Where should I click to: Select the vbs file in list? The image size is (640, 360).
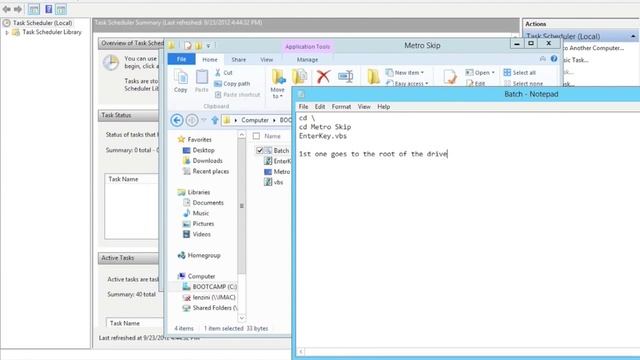274,182
